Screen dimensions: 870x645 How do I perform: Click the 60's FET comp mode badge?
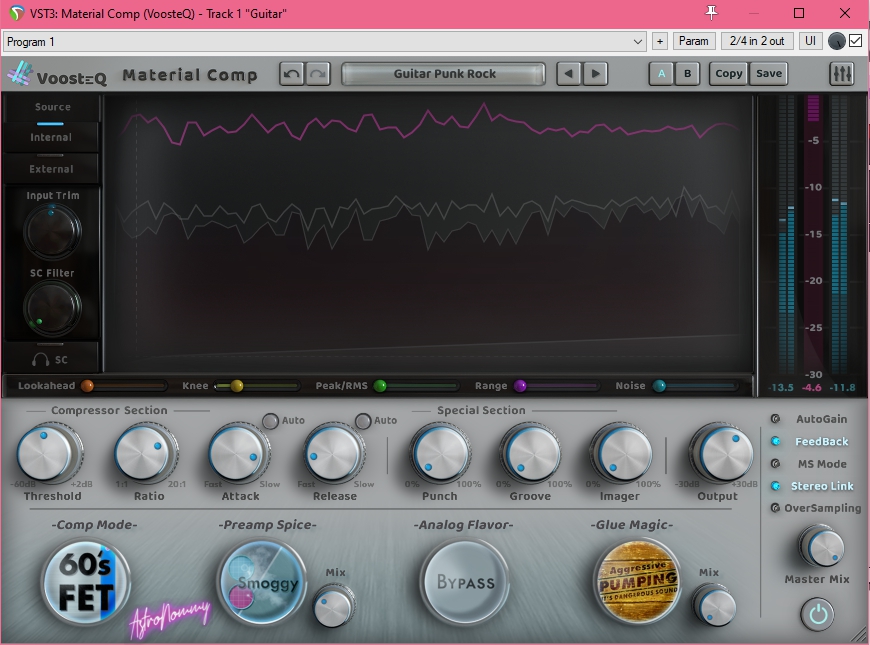[86, 582]
